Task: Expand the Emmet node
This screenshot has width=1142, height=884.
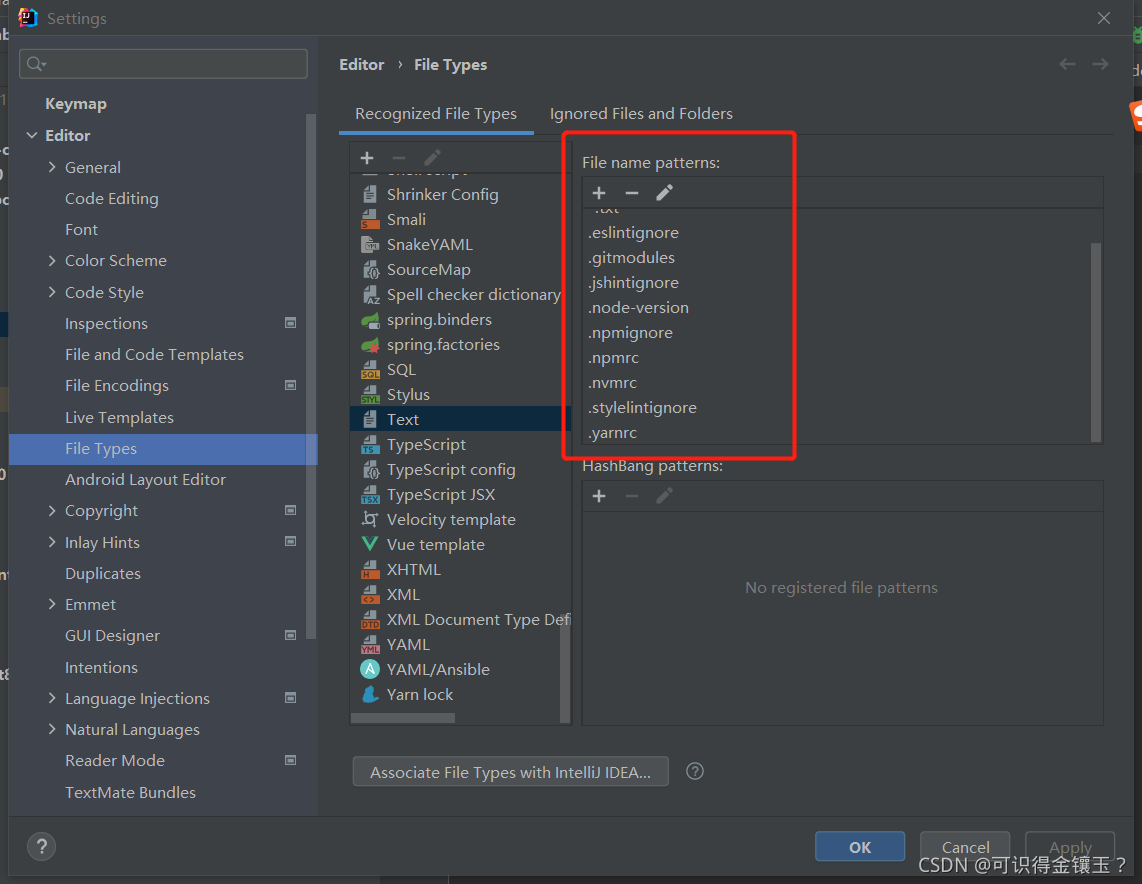Action: click(x=52, y=604)
